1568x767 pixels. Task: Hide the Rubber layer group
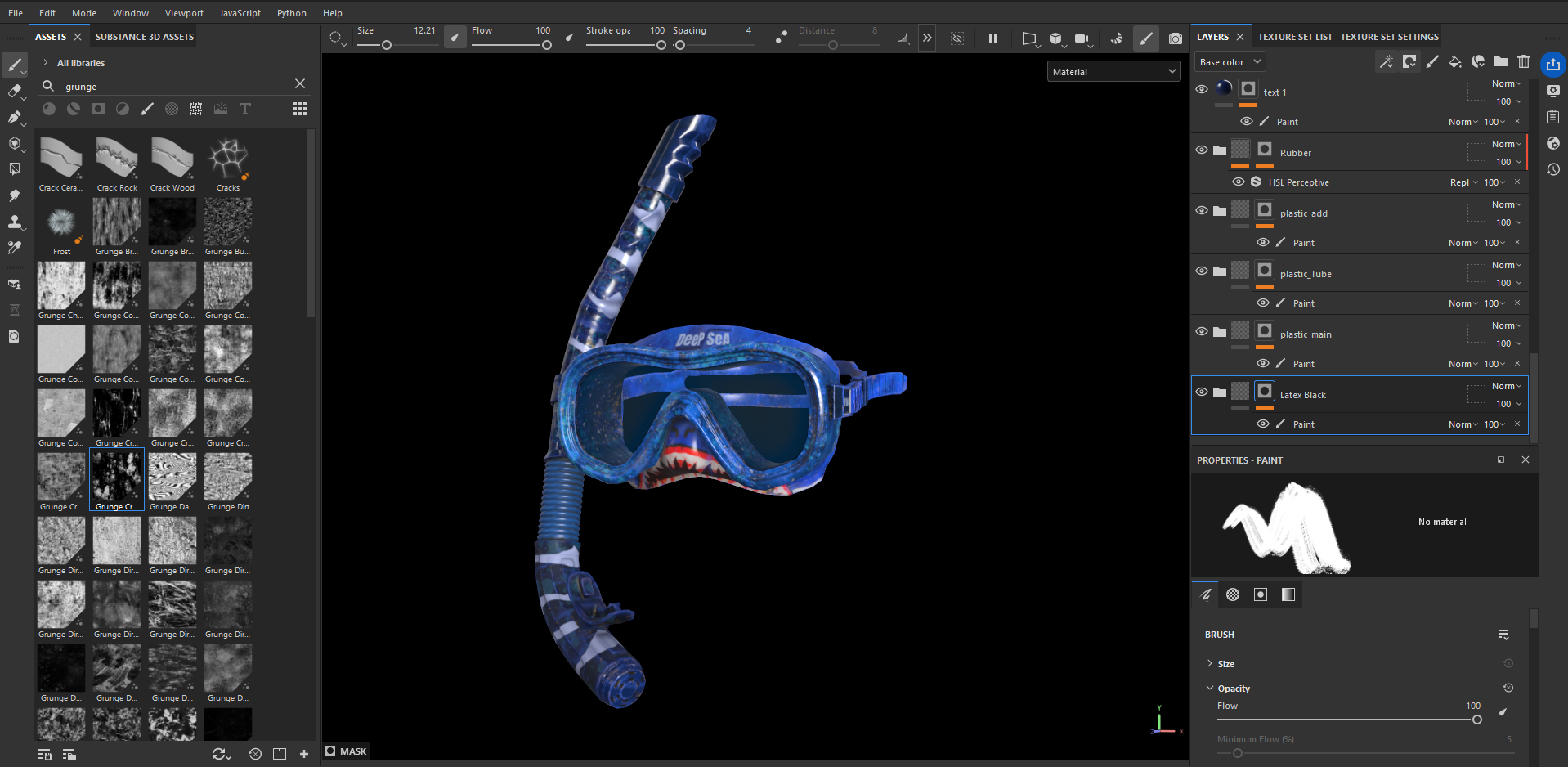coord(1202,150)
